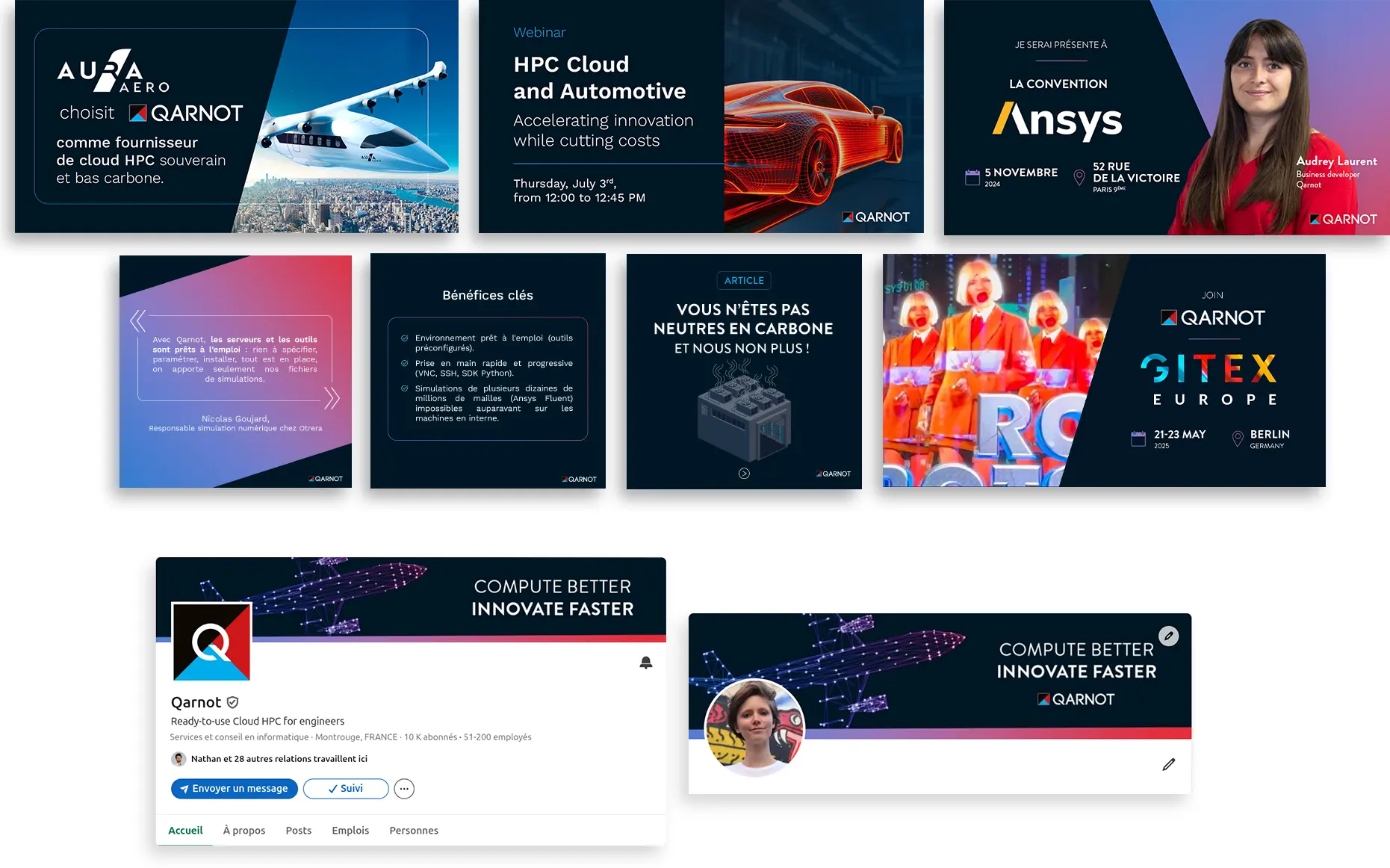Viewport: 1390px width, 868px height.
Task: Go to the Emplois tab
Action: click(350, 831)
